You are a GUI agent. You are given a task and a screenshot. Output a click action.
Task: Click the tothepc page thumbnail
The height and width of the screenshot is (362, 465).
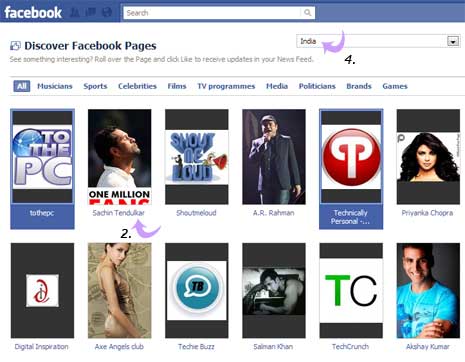(42, 157)
